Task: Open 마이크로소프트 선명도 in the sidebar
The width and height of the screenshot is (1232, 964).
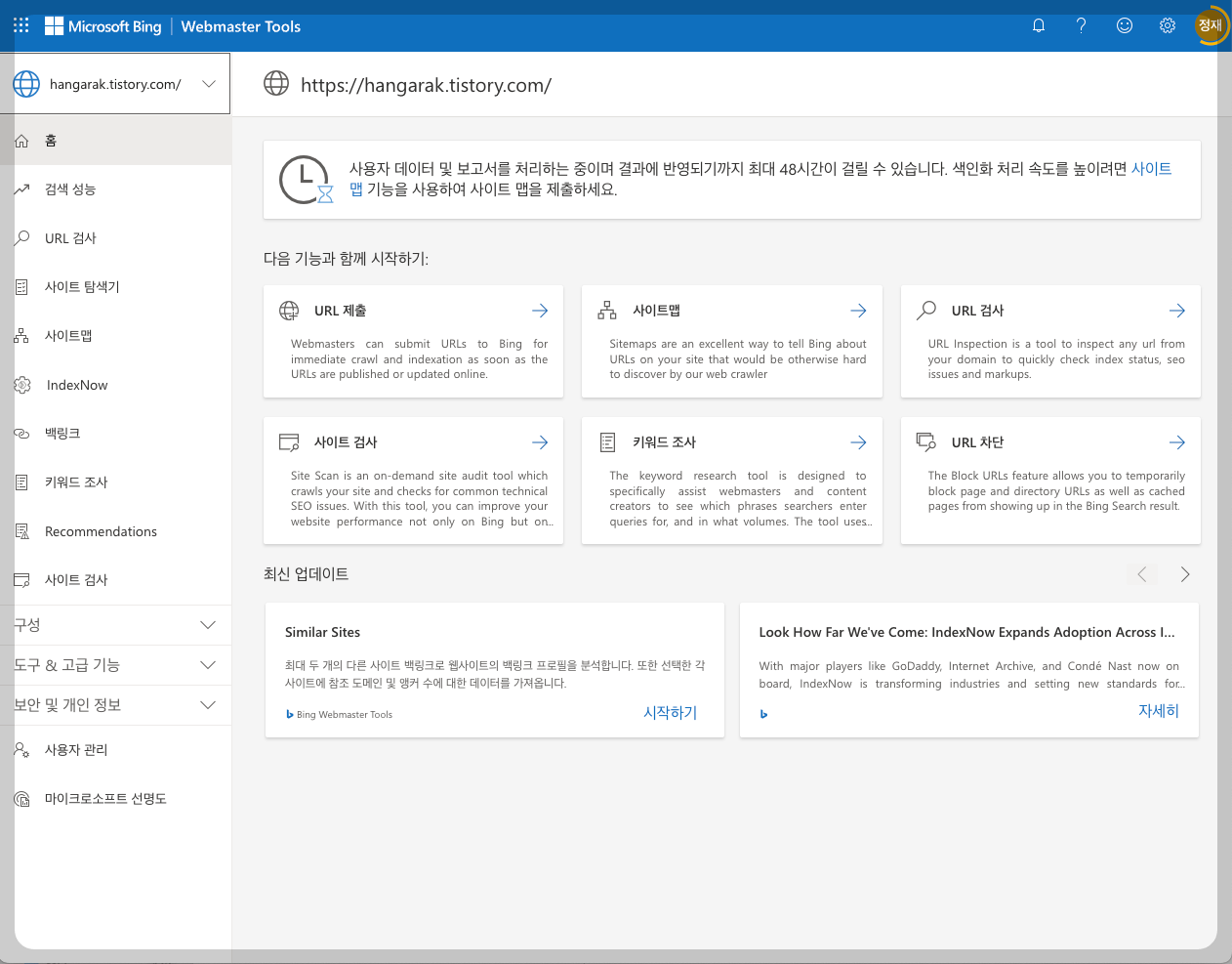Action: tap(115, 799)
